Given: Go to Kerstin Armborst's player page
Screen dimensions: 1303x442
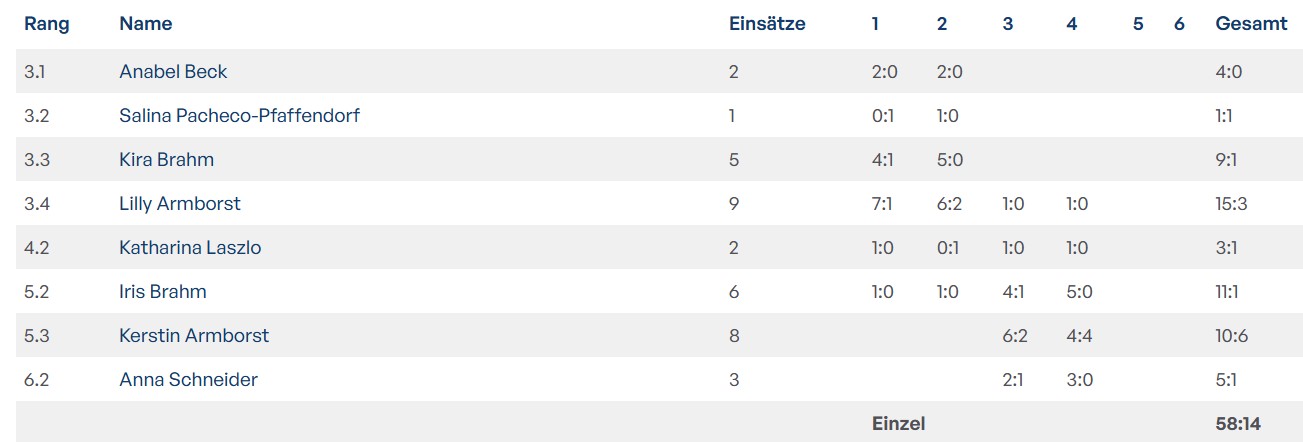Looking at the screenshot, I should click(194, 336).
